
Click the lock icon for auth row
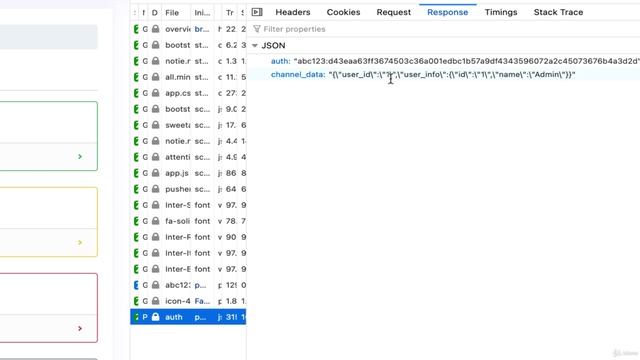pyautogui.click(x=156, y=317)
